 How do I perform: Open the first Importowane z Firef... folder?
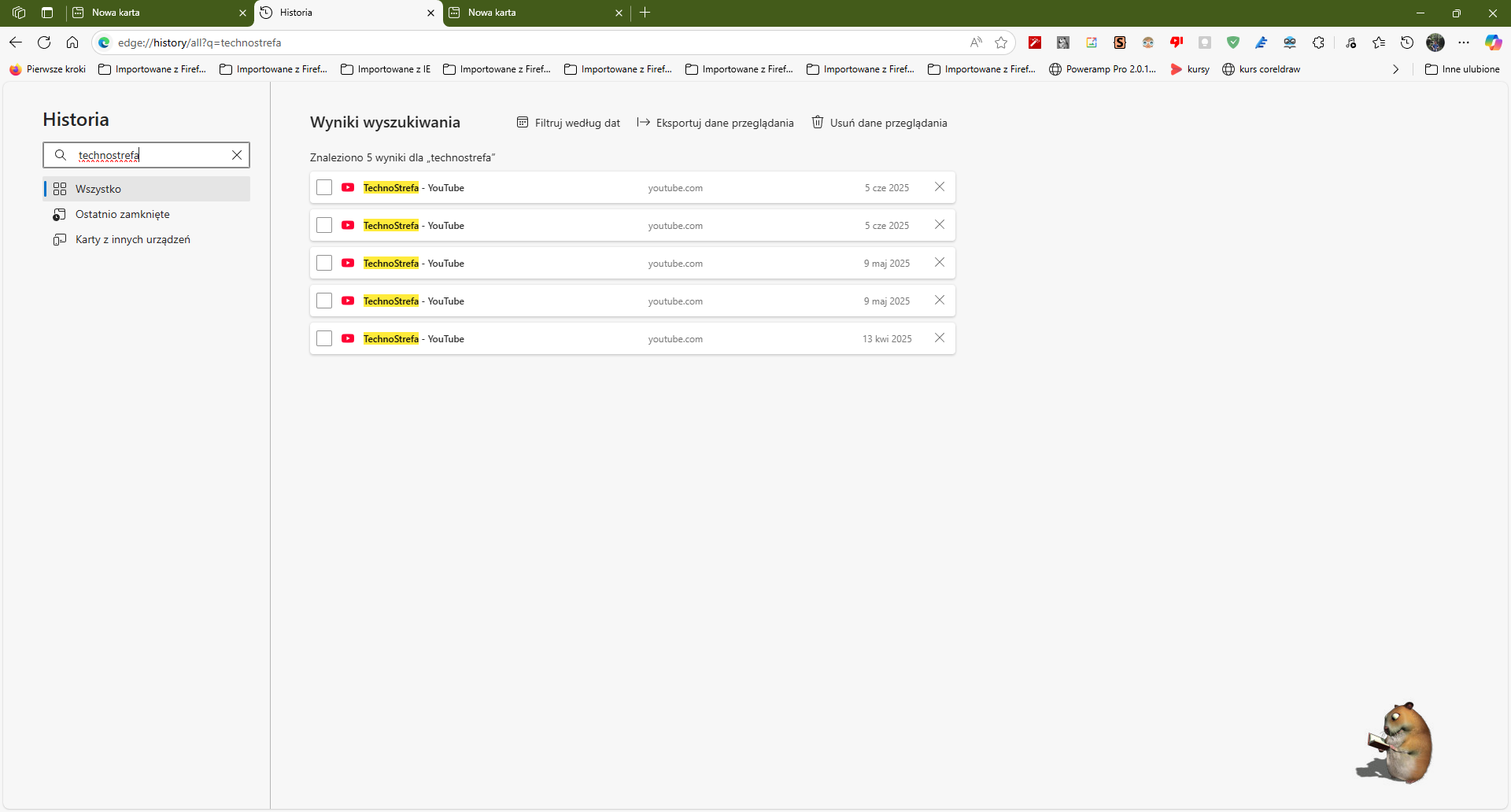(x=152, y=69)
